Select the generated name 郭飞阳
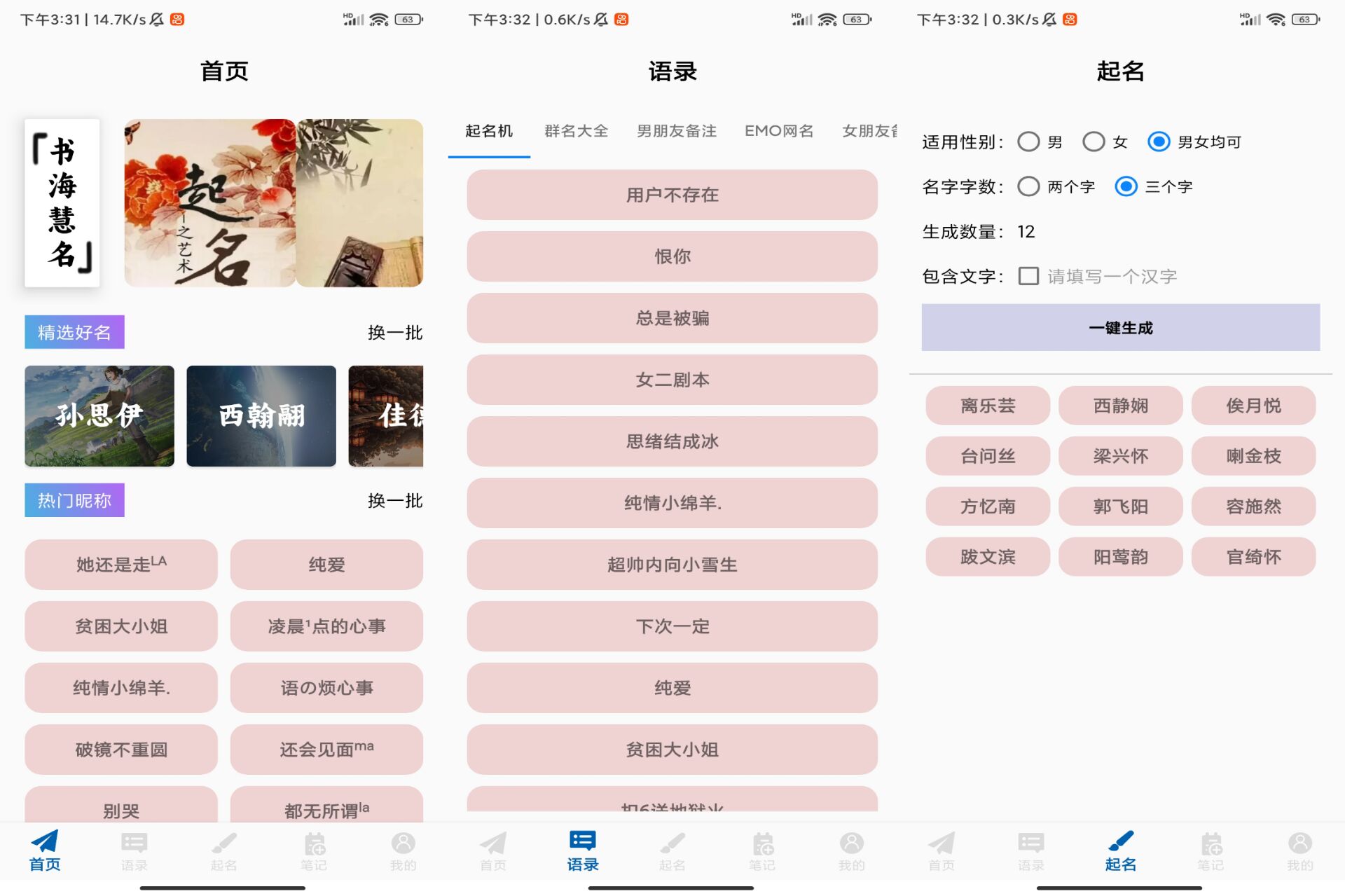The width and height of the screenshot is (1345, 896). [1120, 506]
